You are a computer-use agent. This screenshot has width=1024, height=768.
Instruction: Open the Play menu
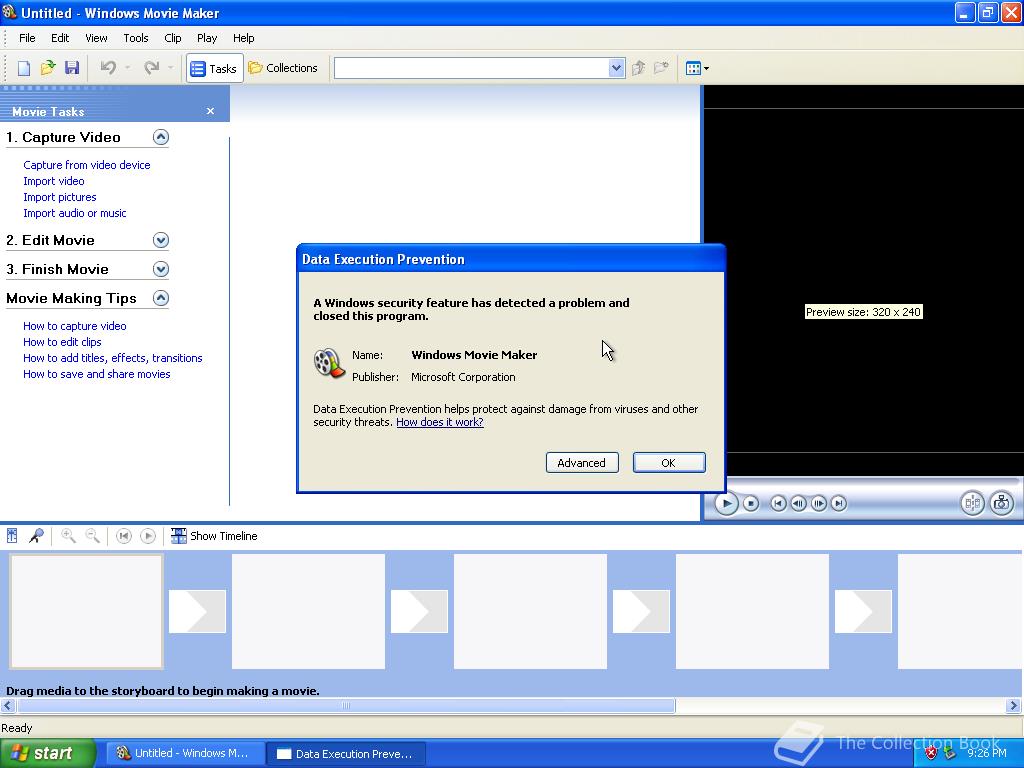207,38
